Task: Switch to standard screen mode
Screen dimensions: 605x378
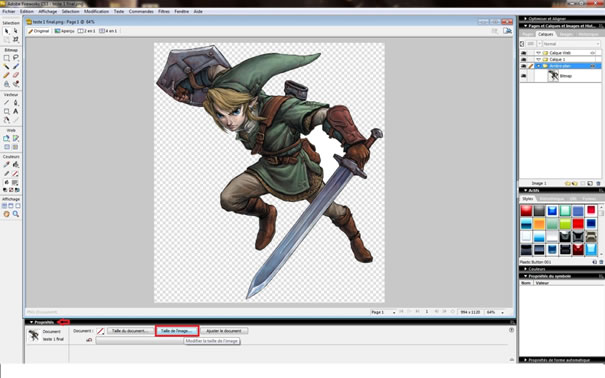Action: [x=4, y=206]
